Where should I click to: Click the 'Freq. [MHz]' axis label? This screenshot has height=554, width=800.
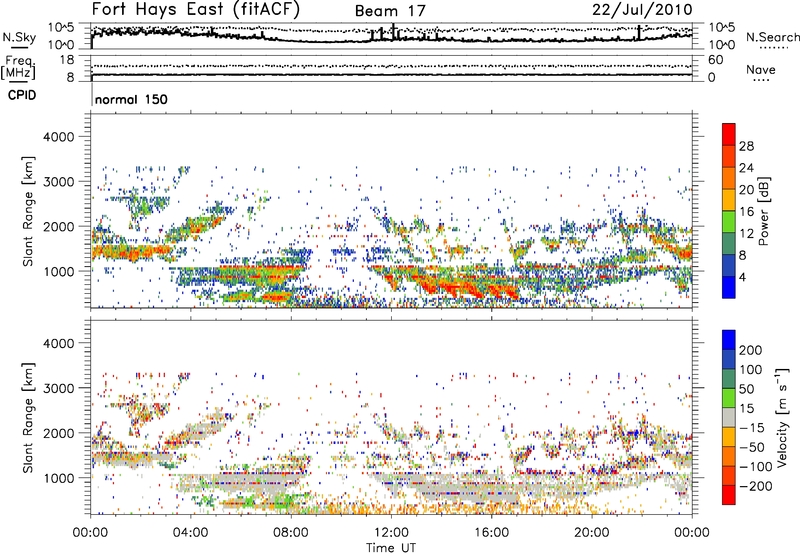tap(19, 68)
